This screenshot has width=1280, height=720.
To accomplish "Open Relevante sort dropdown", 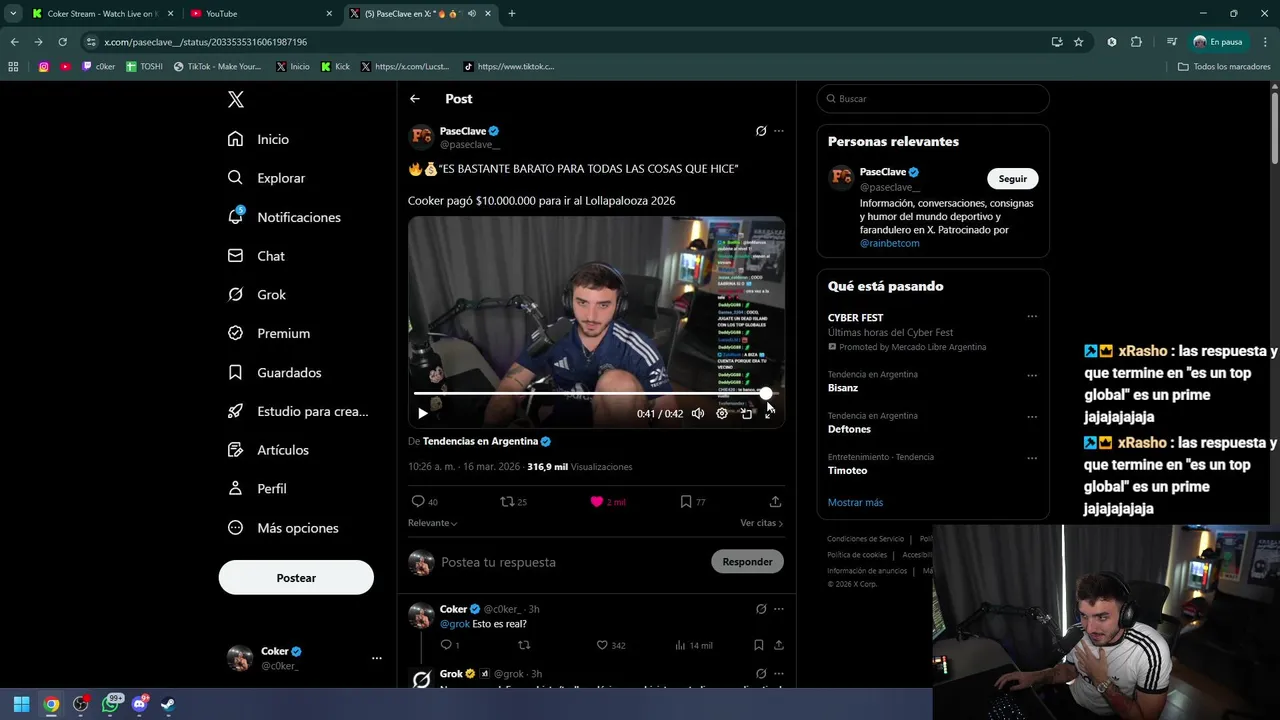I will pos(432,523).
